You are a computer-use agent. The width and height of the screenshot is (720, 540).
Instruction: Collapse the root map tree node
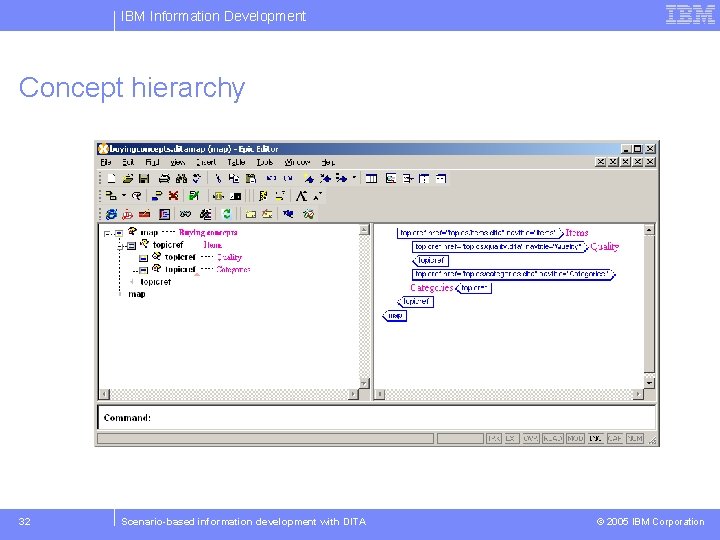[118, 233]
